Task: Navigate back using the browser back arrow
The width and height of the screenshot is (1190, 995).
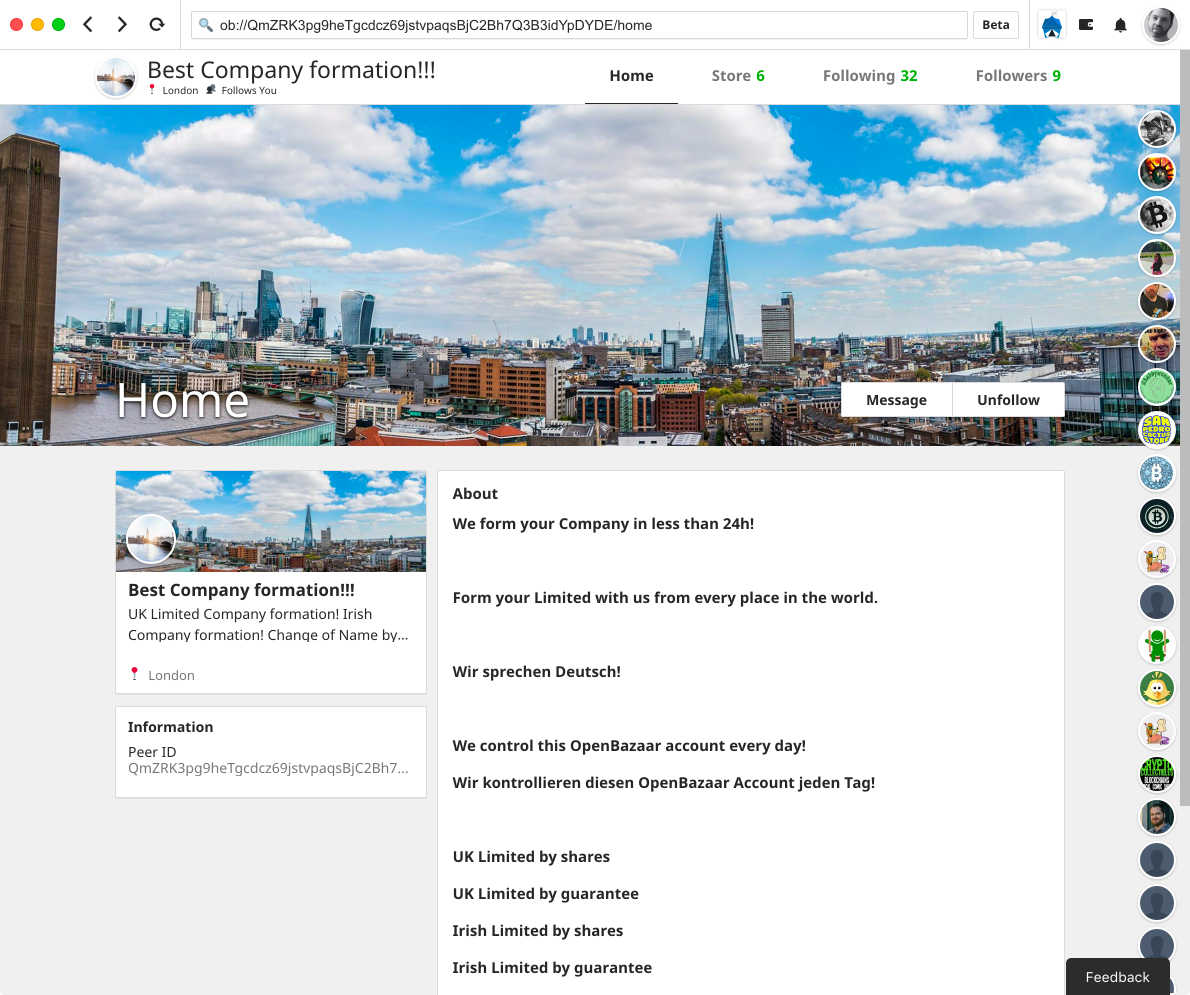Action: [87, 25]
